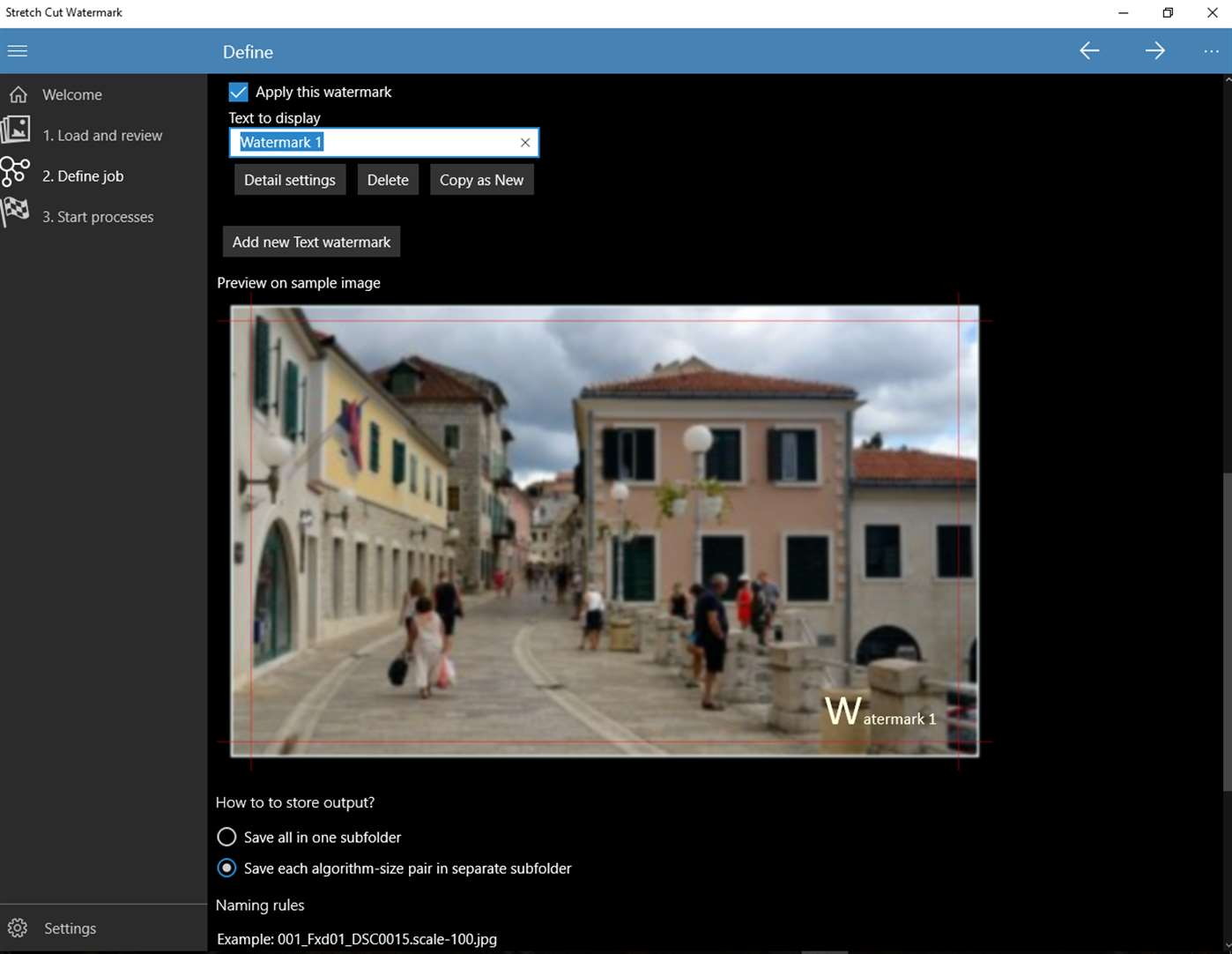This screenshot has height=954, width=1232.
Task: Click the Naming rules heading
Action: pyautogui.click(x=260, y=906)
